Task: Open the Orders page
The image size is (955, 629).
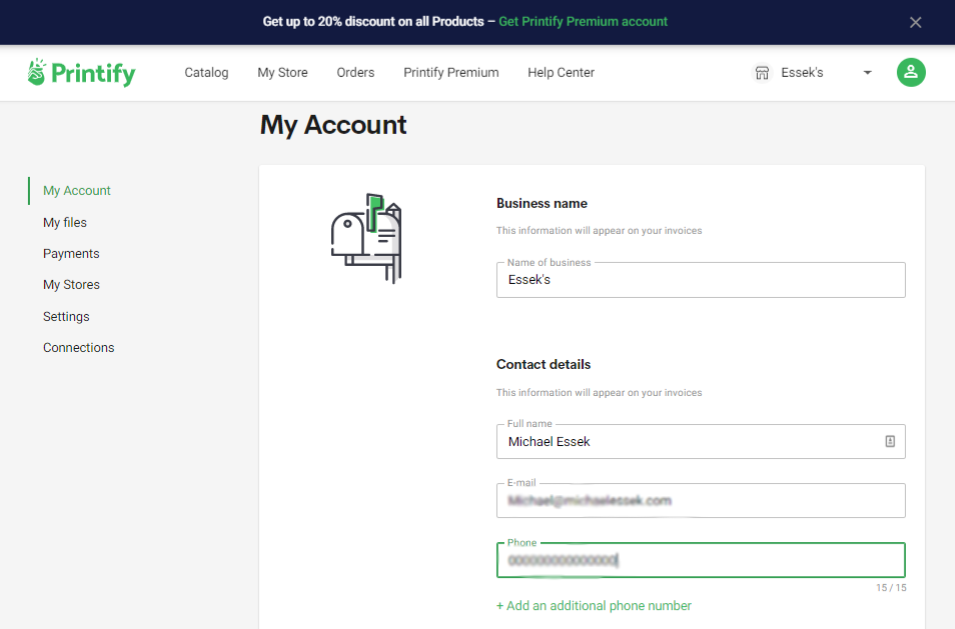Action: click(356, 72)
